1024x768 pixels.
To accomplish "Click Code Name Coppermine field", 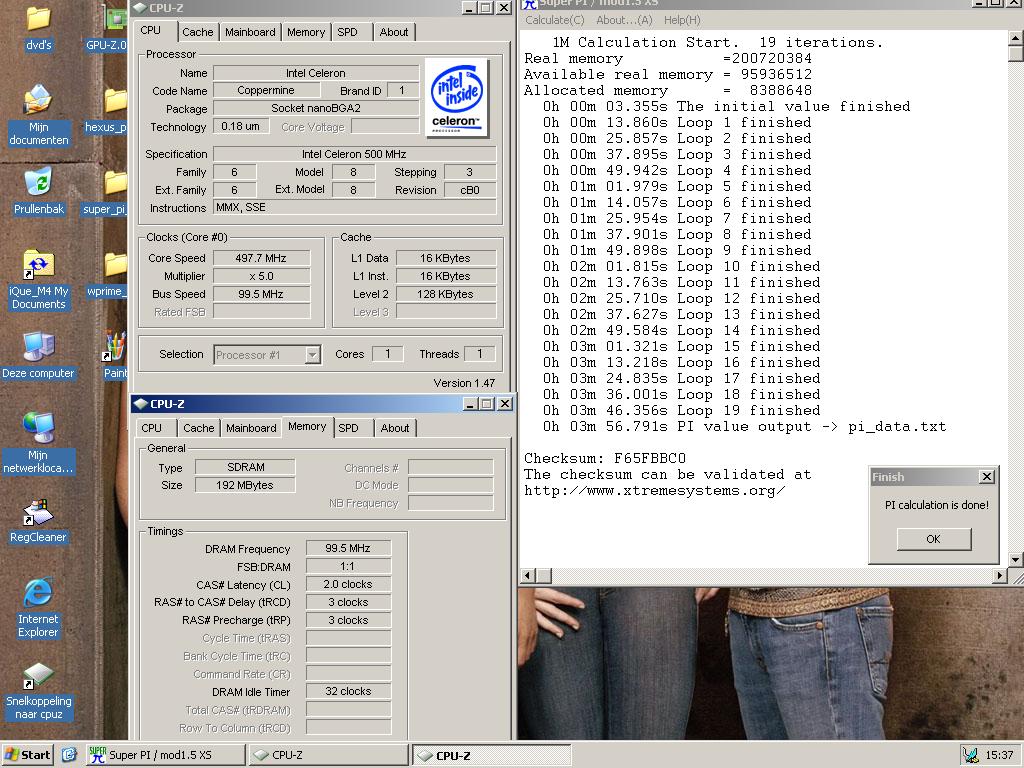I will [266, 91].
